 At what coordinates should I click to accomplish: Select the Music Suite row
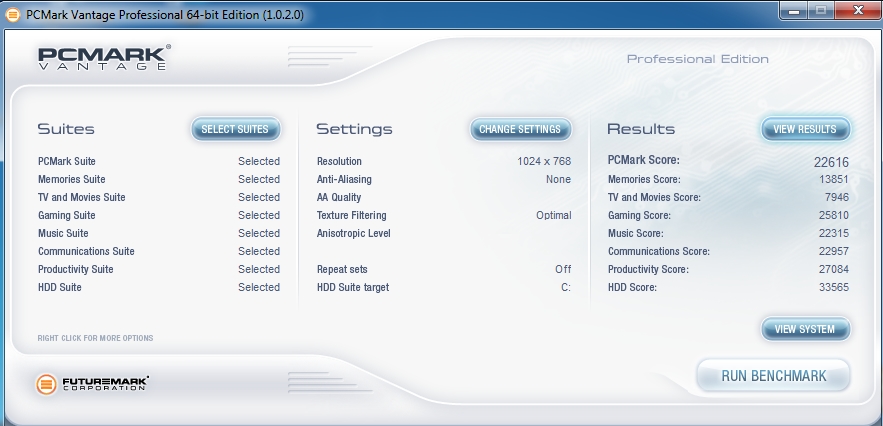pyautogui.click(x=159, y=233)
